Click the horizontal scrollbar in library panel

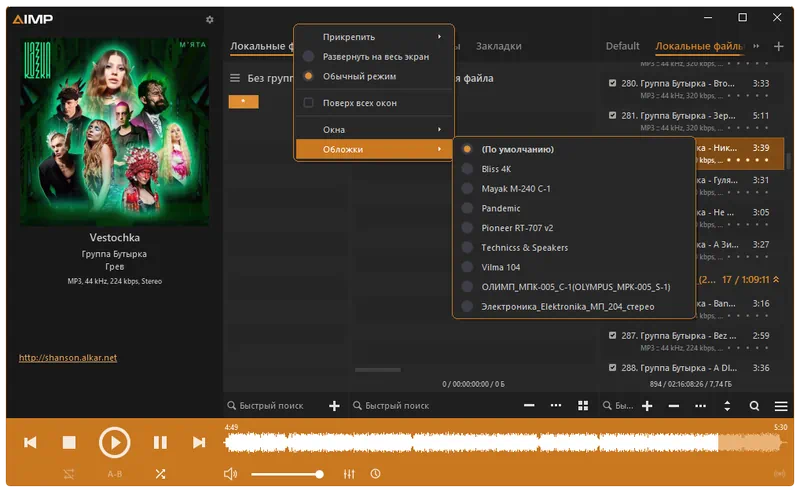click(378, 370)
